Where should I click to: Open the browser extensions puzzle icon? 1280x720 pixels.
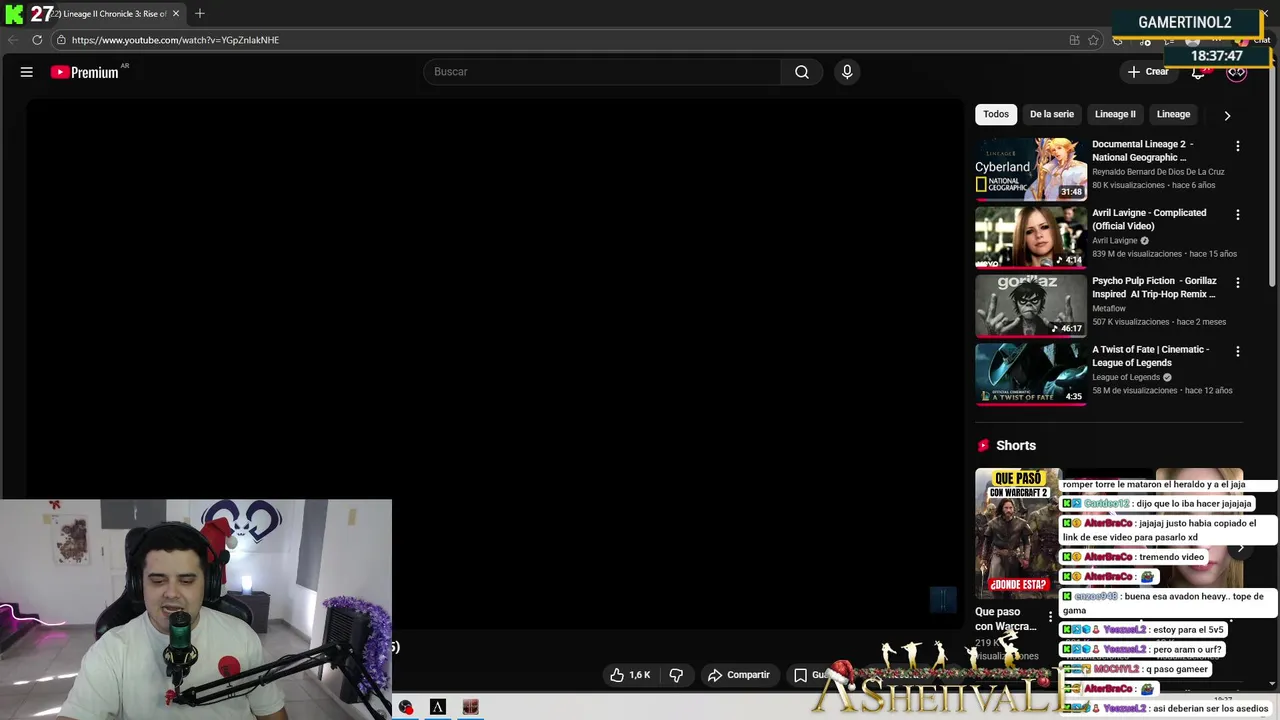coord(1118,40)
